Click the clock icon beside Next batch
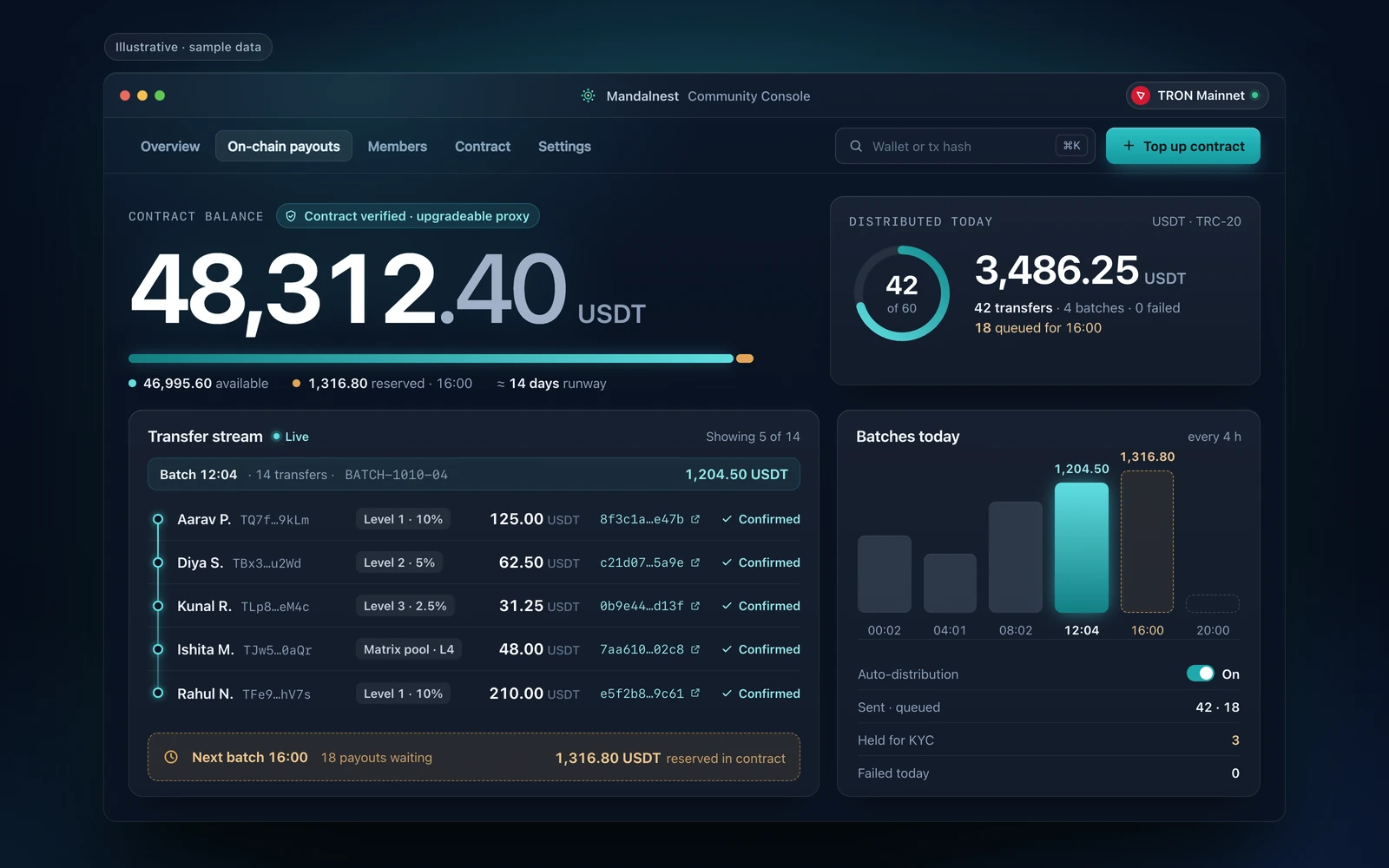1389x868 pixels. (x=171, y=757)
